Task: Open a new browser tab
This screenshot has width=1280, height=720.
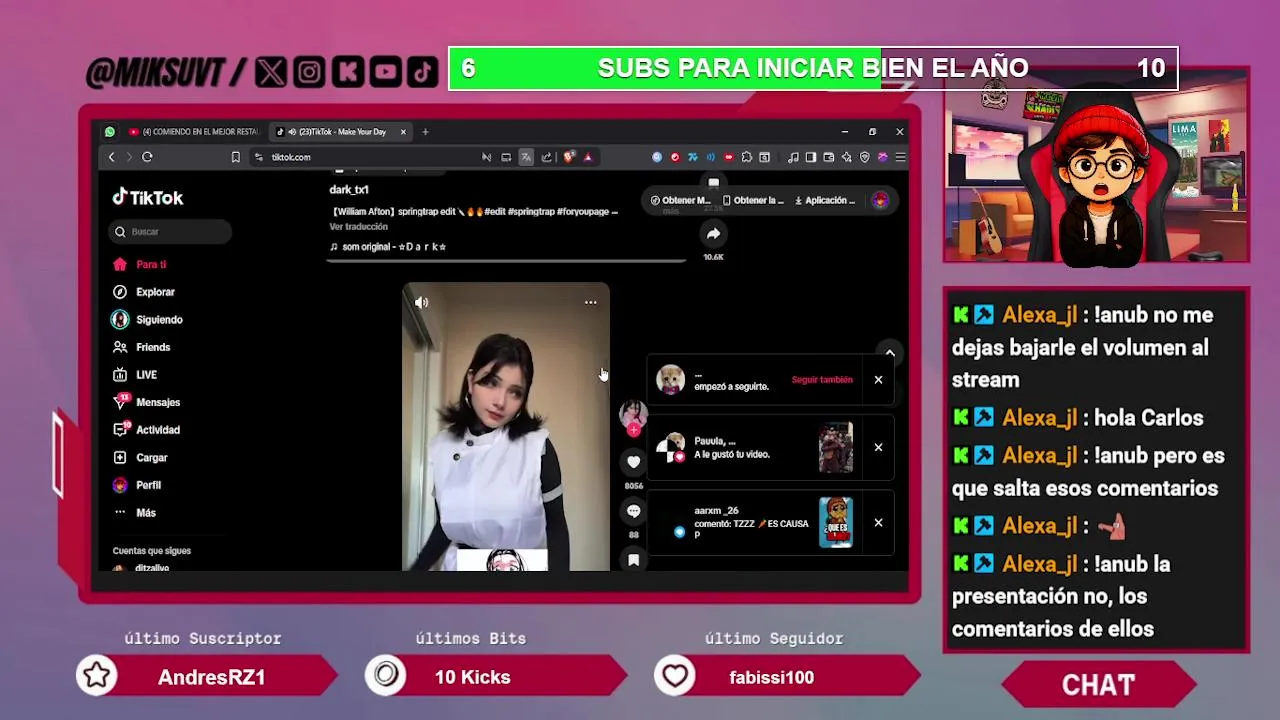Action: 425,132
